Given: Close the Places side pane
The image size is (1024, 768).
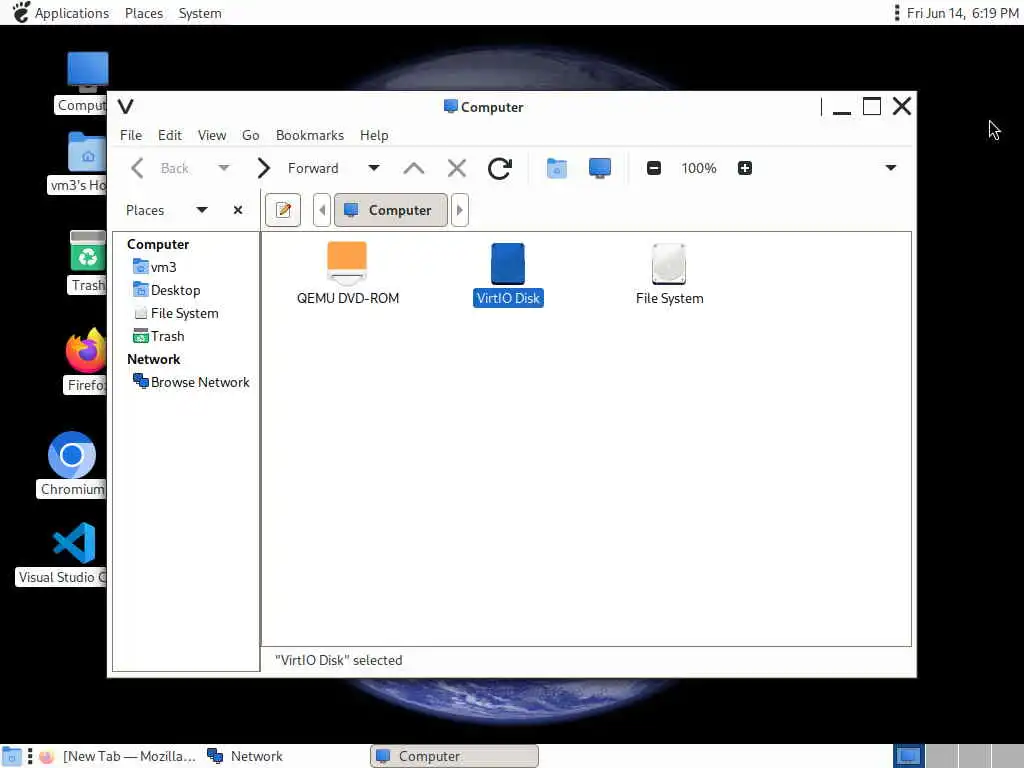Looking at the screenshot, I should (238, 210).
